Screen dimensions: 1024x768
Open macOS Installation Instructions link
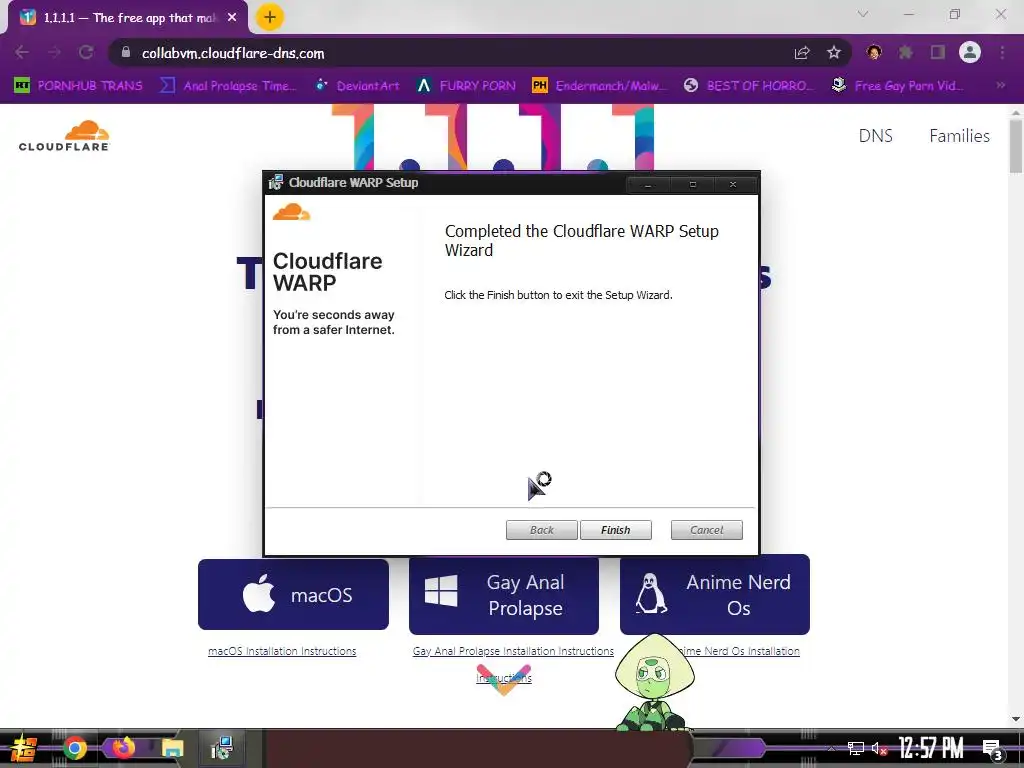tap(282, 651)
